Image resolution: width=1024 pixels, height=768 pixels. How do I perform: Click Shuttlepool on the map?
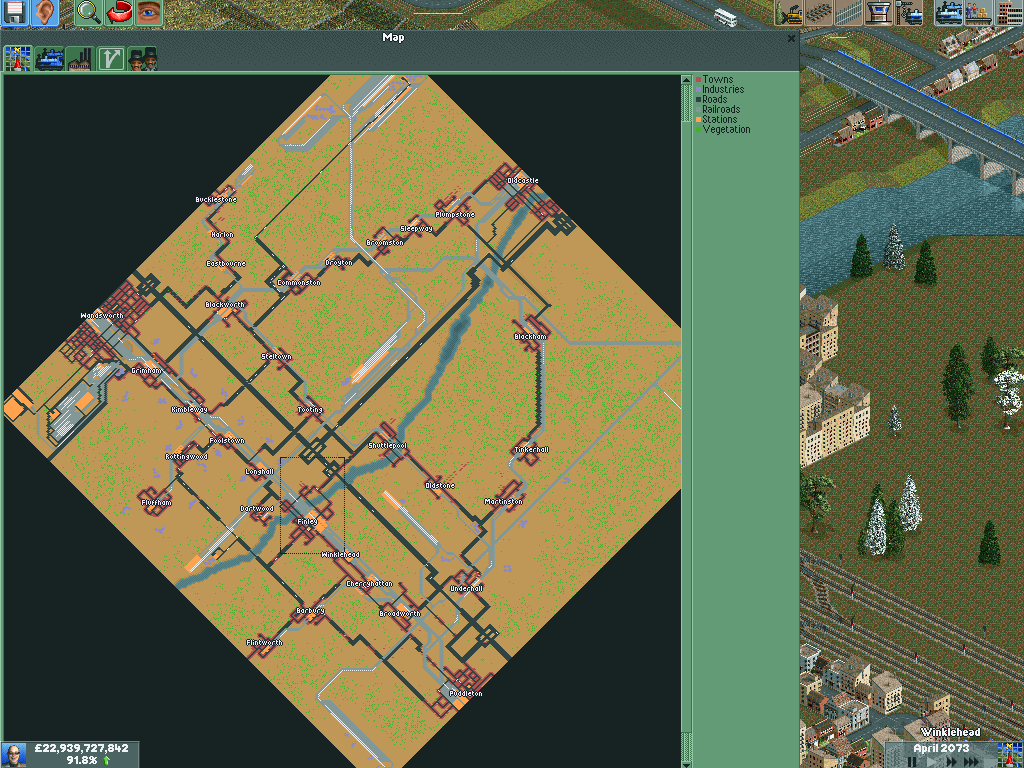[387, 445]
